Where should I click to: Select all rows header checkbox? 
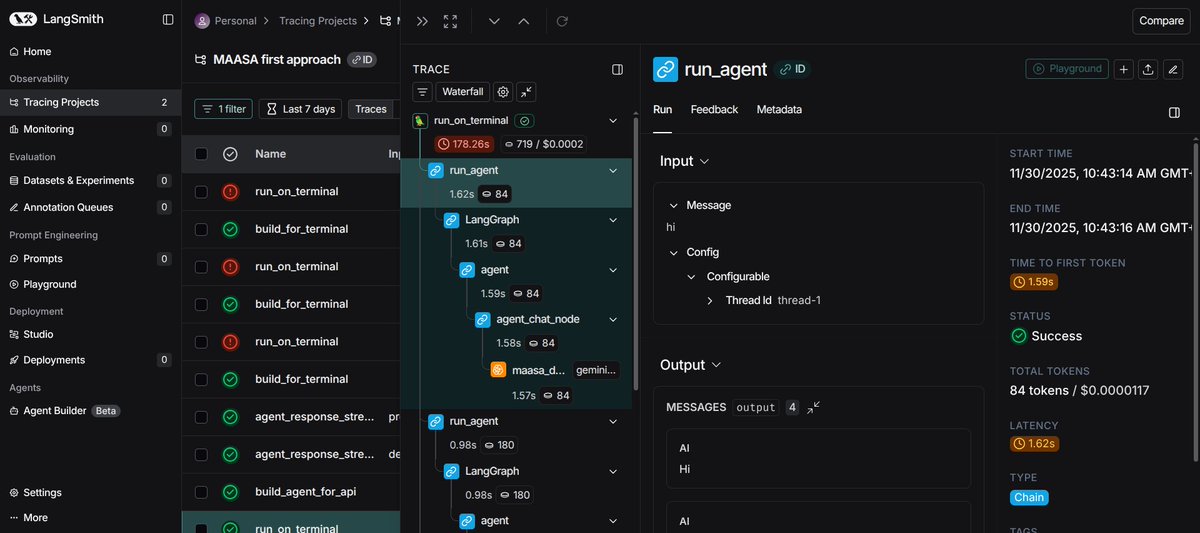pos(201,154)
